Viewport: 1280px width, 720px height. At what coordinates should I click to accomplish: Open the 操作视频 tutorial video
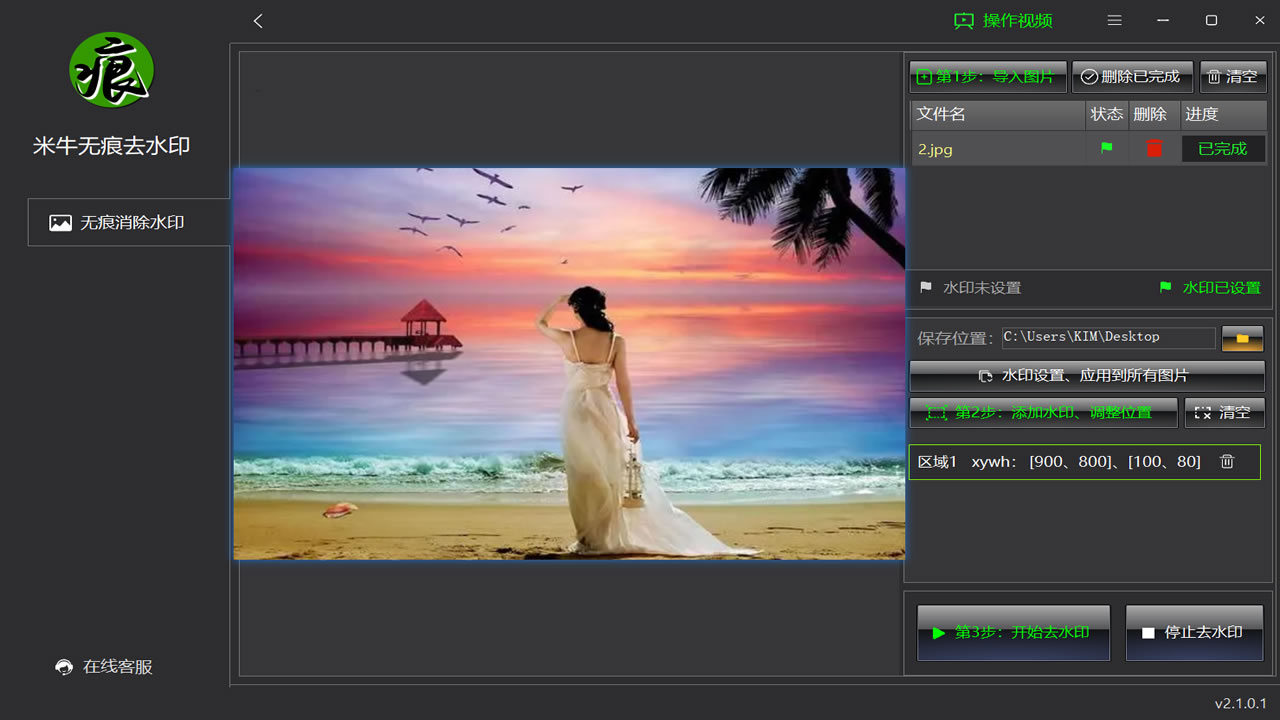tap(1003, 21)
